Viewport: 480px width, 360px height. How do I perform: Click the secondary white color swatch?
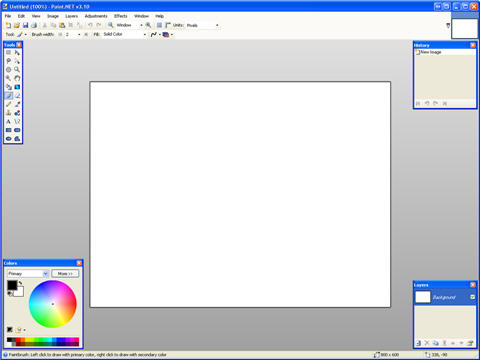tap(20, 292)
